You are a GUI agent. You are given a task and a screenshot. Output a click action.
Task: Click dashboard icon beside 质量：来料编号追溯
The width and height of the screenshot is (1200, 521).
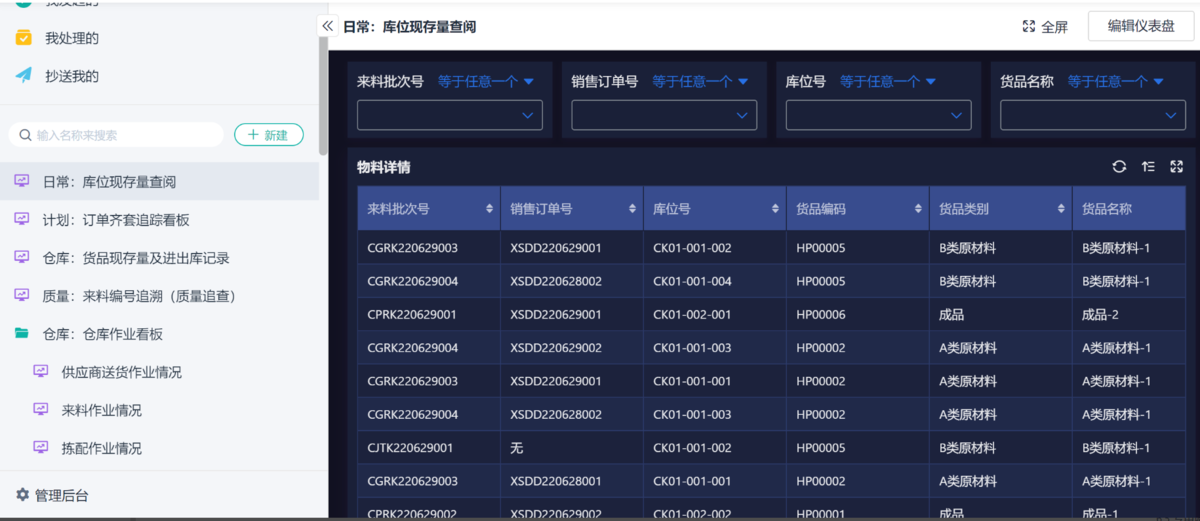tap(22, 295)
